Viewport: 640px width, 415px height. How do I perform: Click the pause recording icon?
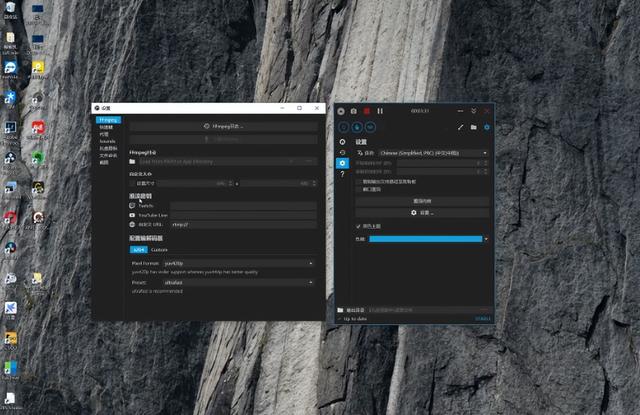click(380, 111)
